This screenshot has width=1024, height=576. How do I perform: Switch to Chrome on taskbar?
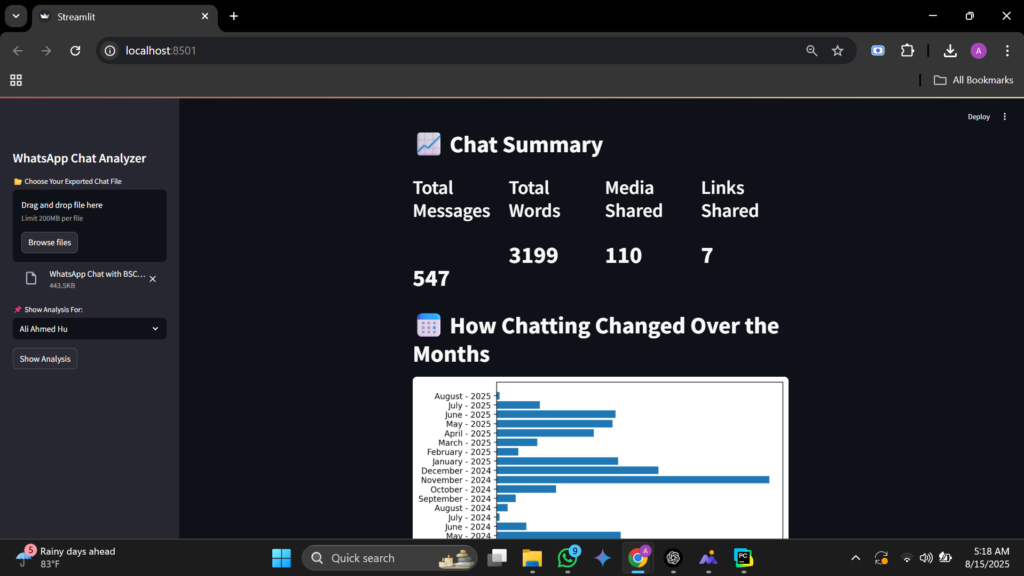pos(638,558)
